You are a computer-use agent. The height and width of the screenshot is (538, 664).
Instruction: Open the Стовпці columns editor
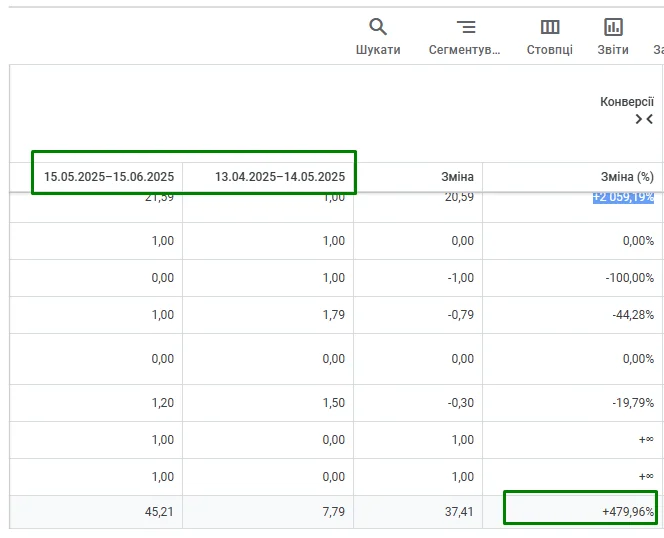[x=550, y=37]
